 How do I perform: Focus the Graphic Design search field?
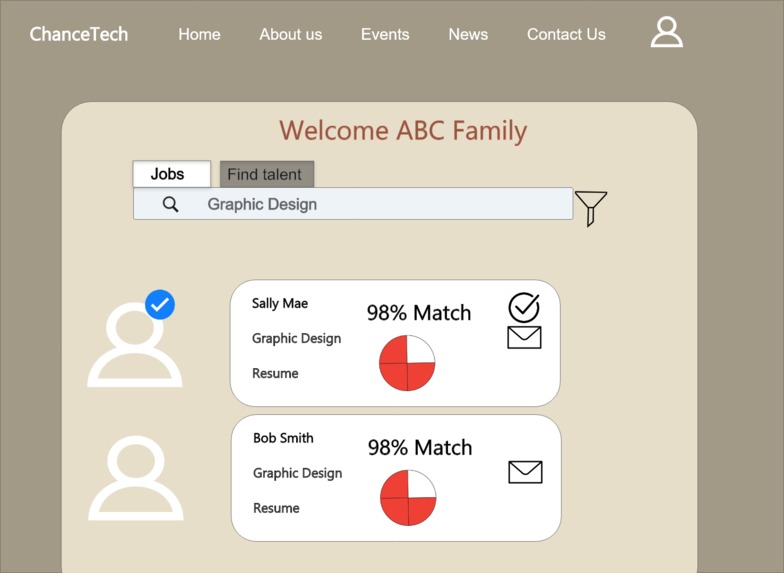pyautogui.click(x=353, y=204)
